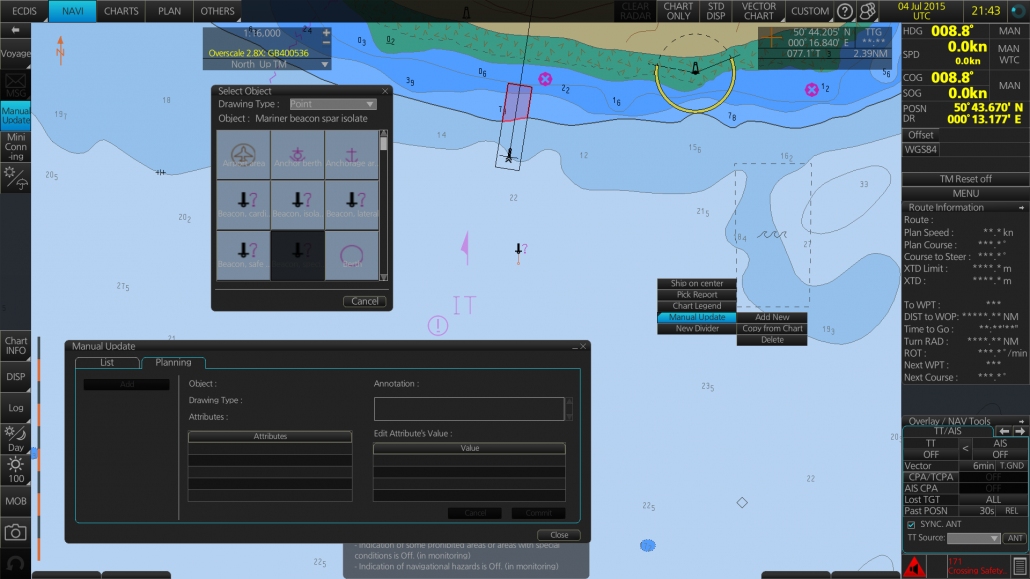Click the north arrow compass icon
This screenshot has width=1030, height=579.
pos(60,50)
